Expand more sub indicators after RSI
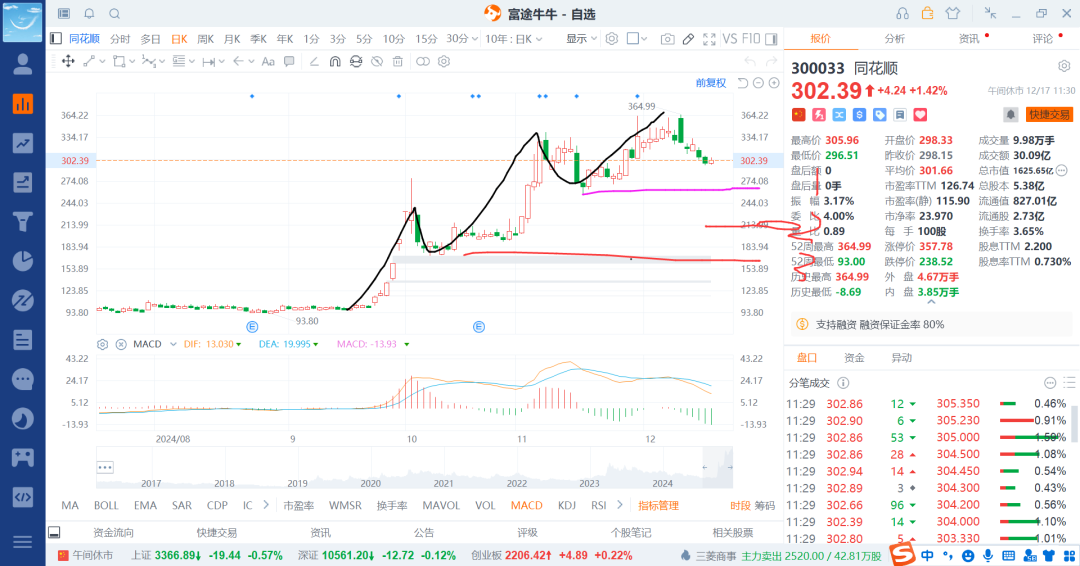 coord(620,505)
